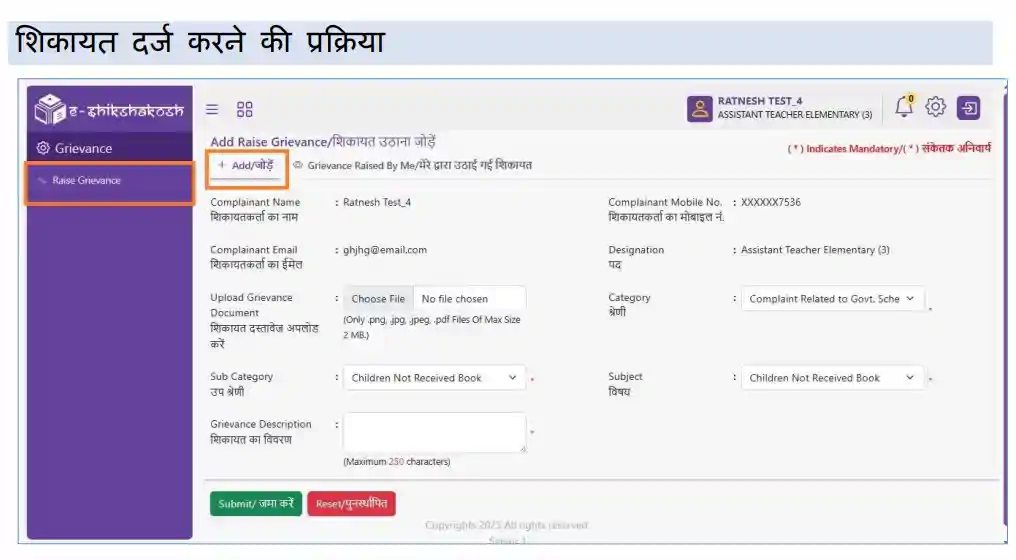The image size is (1016, 560).
Task: Click the user avatar icon
Action: coord(699,109)
